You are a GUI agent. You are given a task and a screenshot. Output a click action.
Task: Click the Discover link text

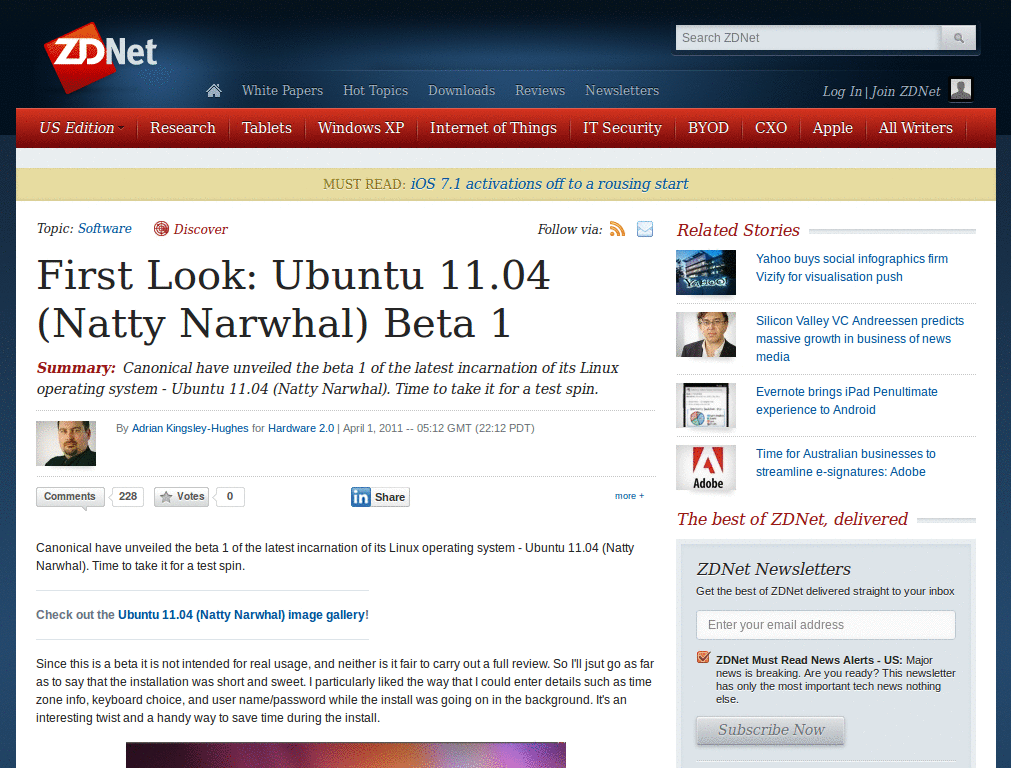(x=200, y=229)
